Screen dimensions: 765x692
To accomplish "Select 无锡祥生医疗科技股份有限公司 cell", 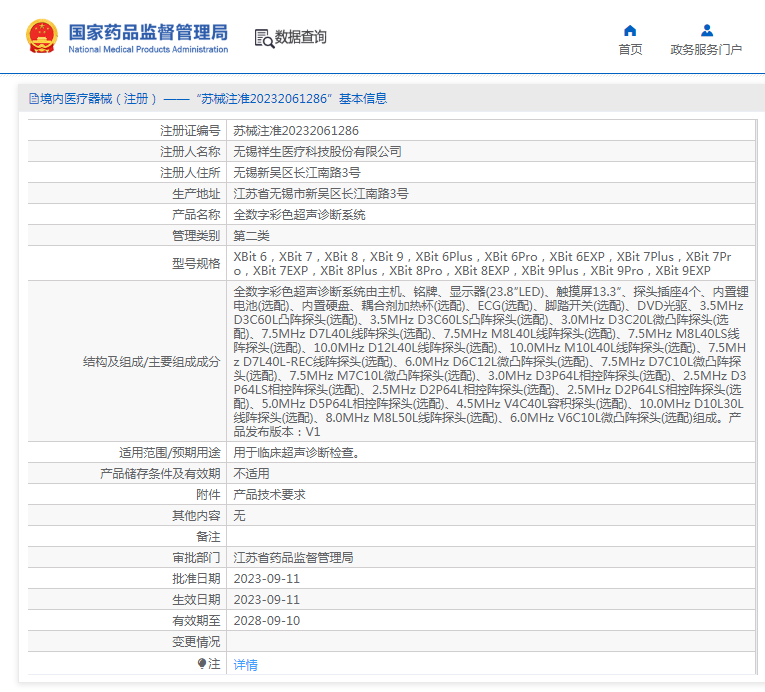I will pos(318,152).
